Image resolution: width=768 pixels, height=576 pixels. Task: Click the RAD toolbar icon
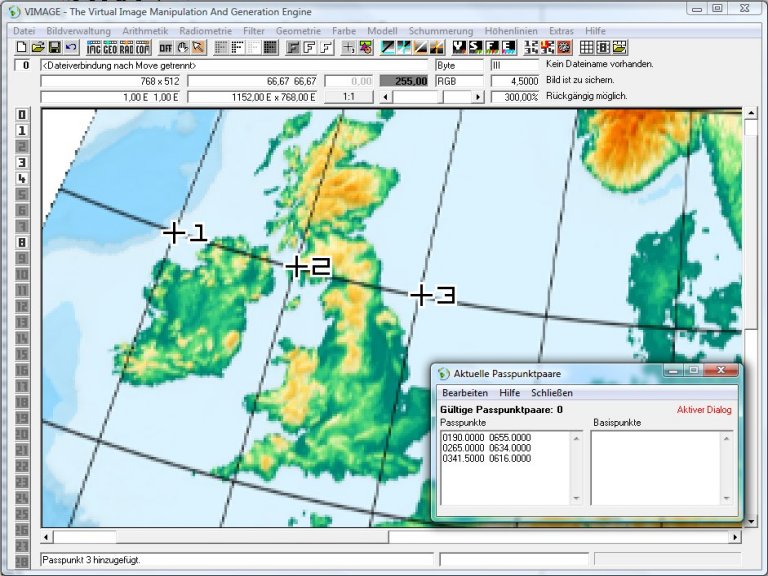tap(127, 47)
